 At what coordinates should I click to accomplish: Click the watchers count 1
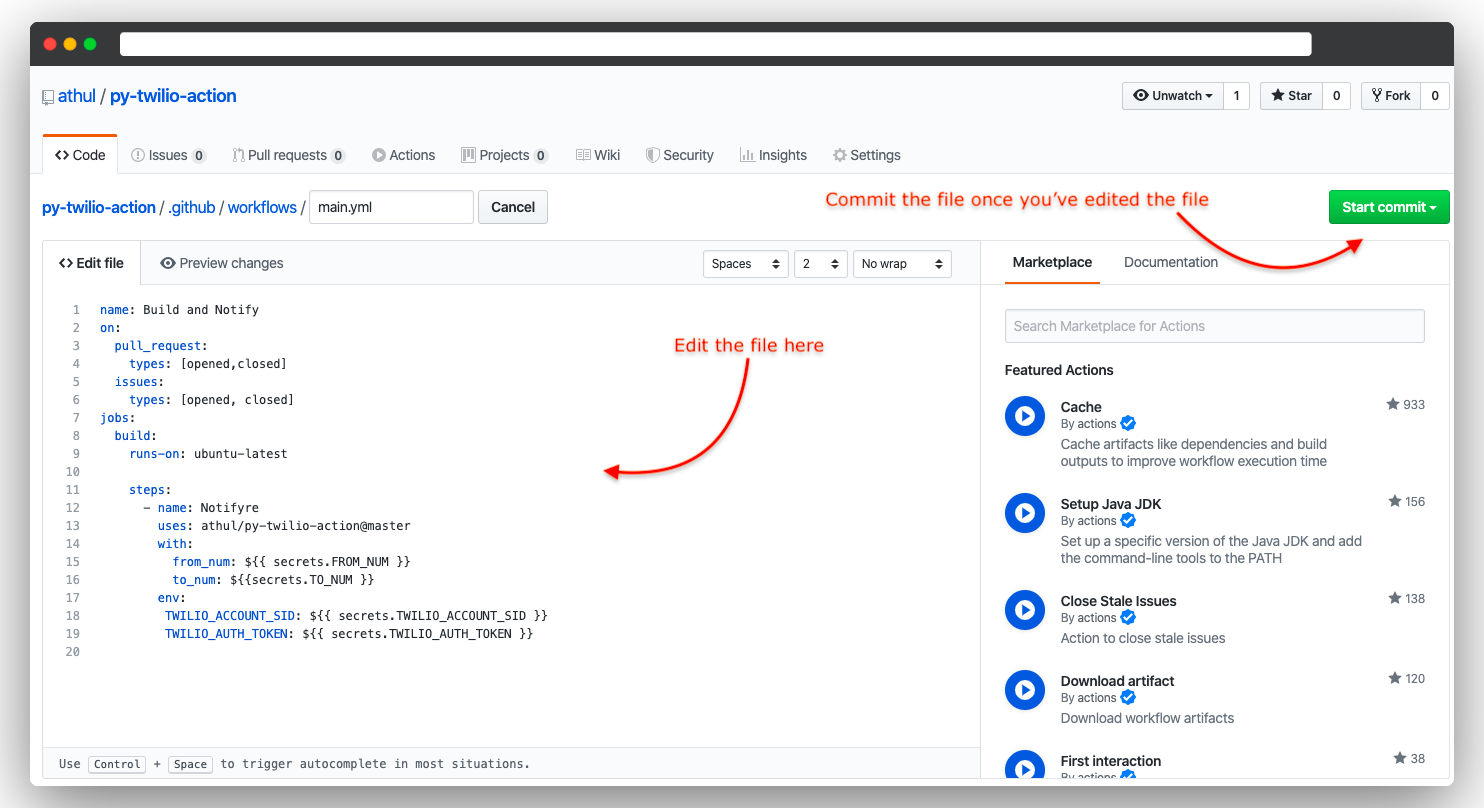[x=1236, y=96]
